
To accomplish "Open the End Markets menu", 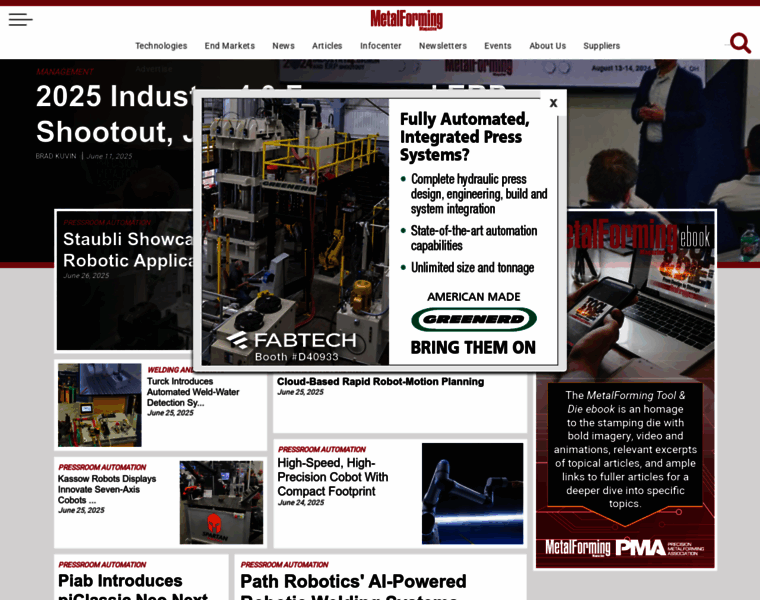I will tap(229, 46).
